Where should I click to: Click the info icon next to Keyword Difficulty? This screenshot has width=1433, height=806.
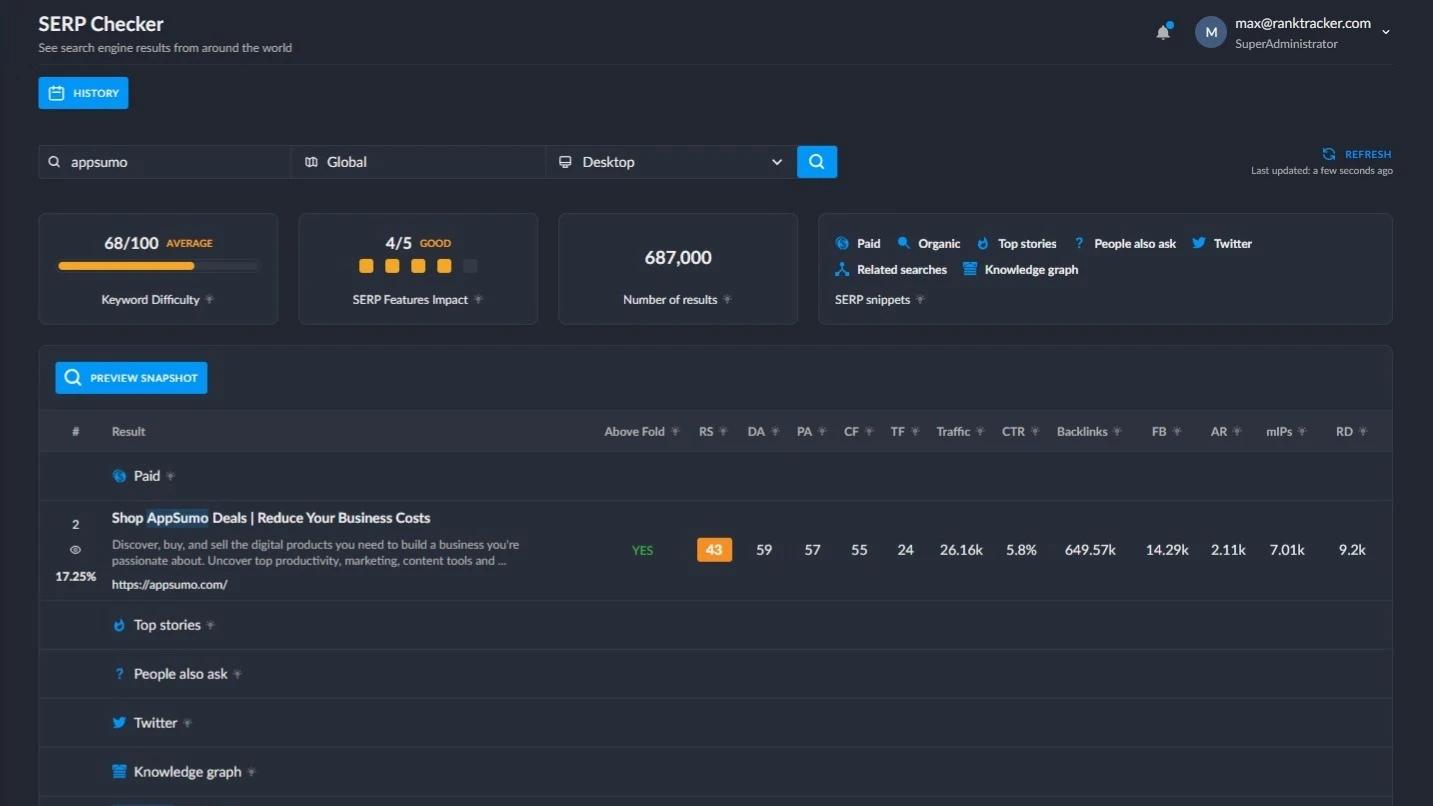[x=210, y=300]
